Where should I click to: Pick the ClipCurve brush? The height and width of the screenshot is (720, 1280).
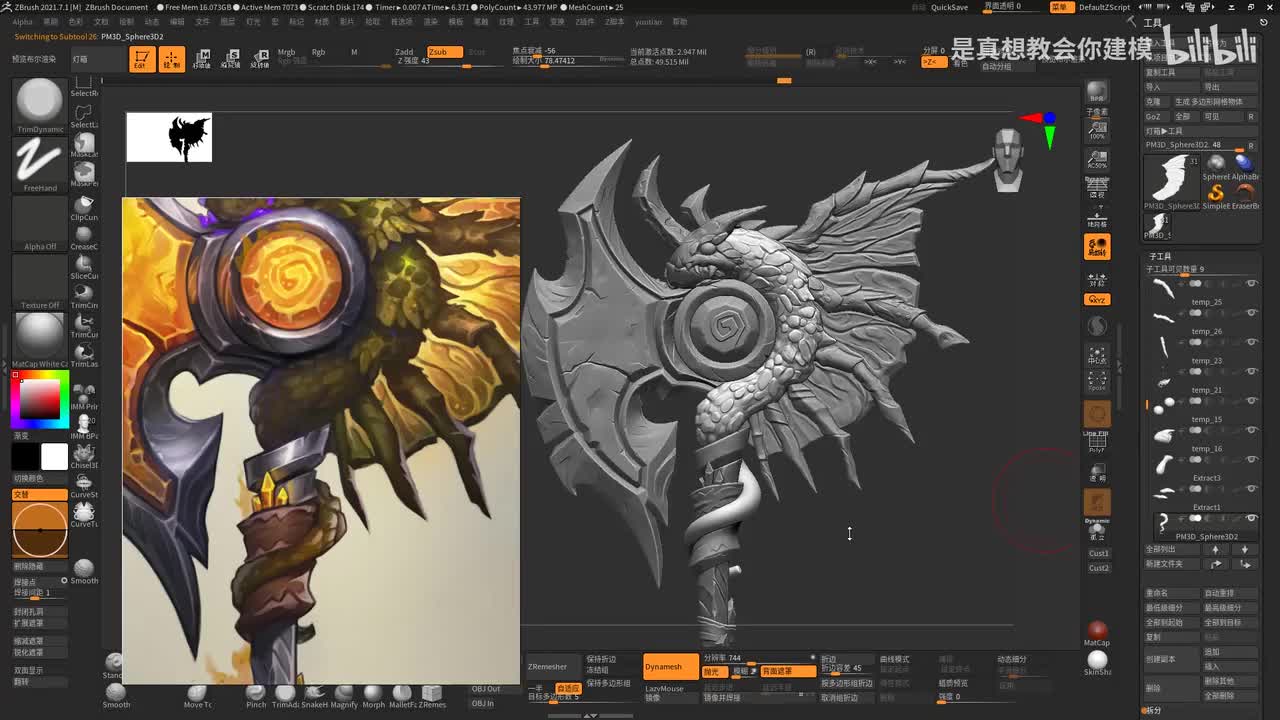coord(84,207)
